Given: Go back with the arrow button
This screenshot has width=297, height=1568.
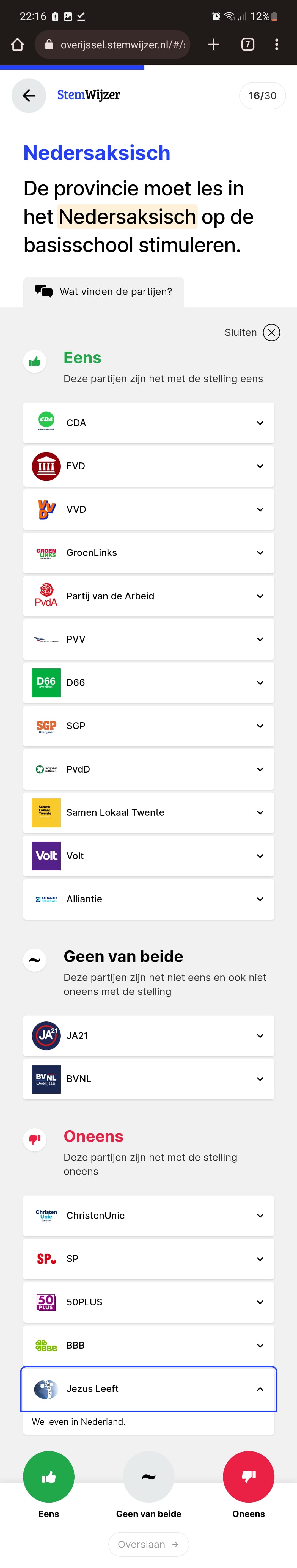Looking at the screenshot, I should [29, 96].
